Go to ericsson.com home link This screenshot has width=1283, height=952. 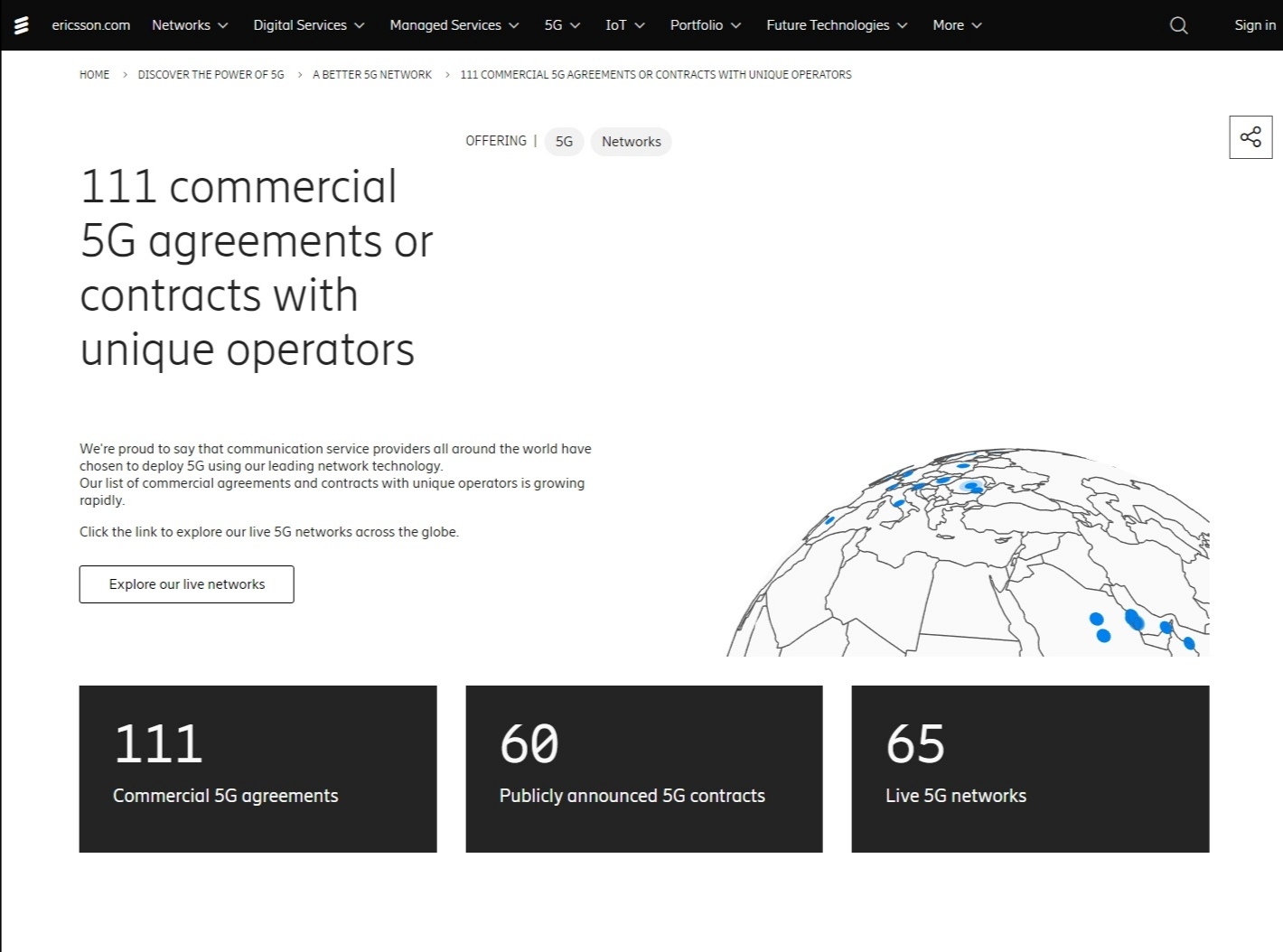click(91, 25)
